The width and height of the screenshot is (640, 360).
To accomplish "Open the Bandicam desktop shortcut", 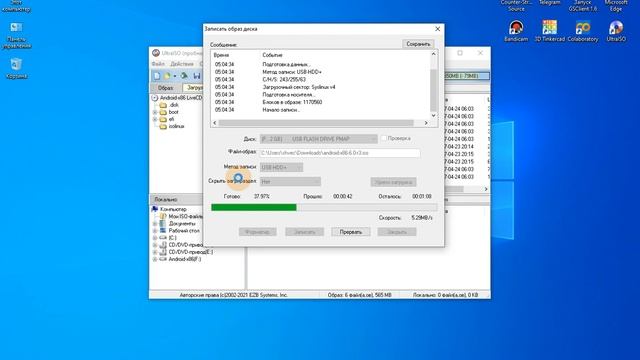I will pos(516,31).
